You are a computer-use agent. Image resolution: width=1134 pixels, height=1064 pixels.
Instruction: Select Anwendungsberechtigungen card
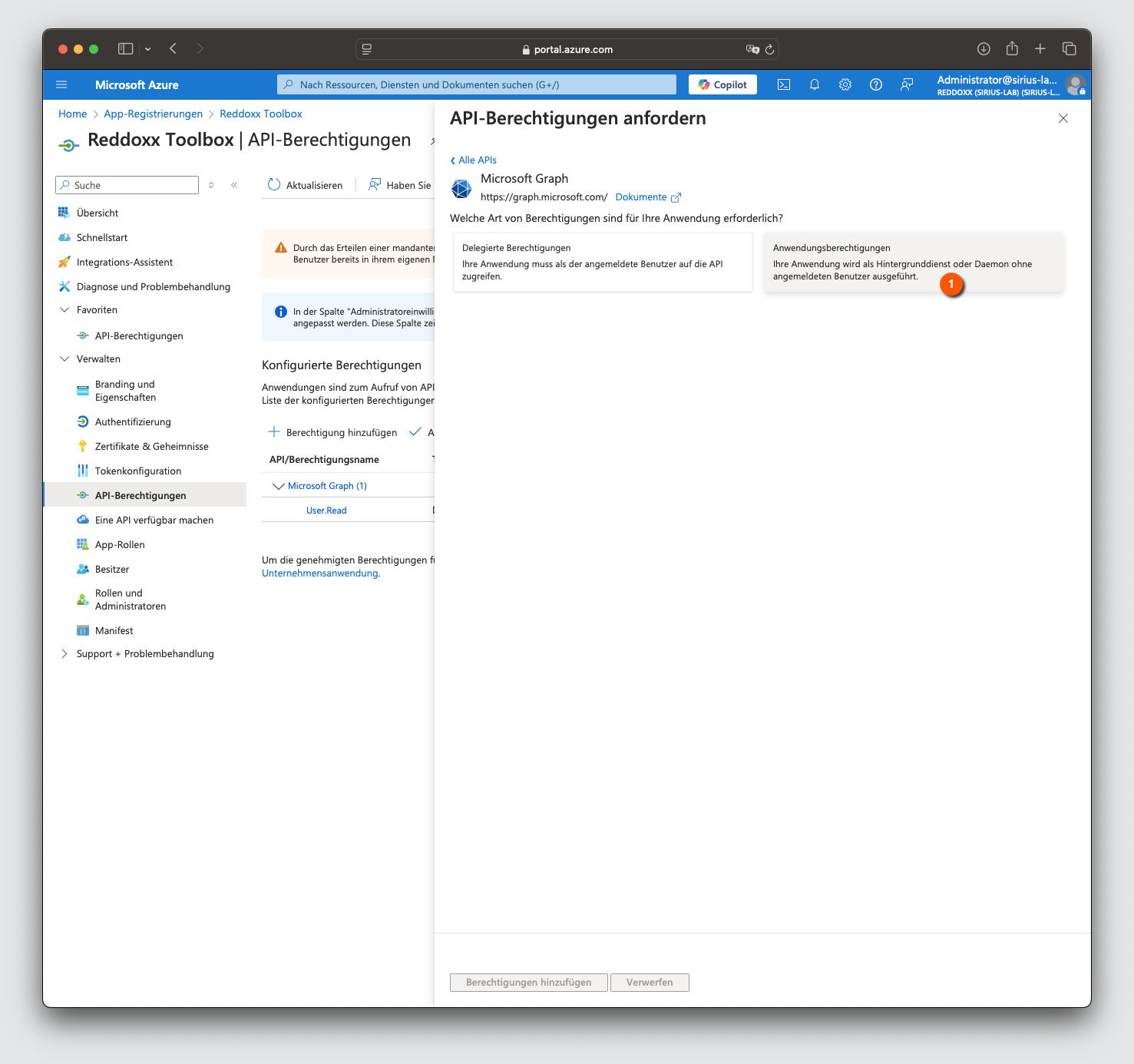pyautogui.click(x=914, y=262)
